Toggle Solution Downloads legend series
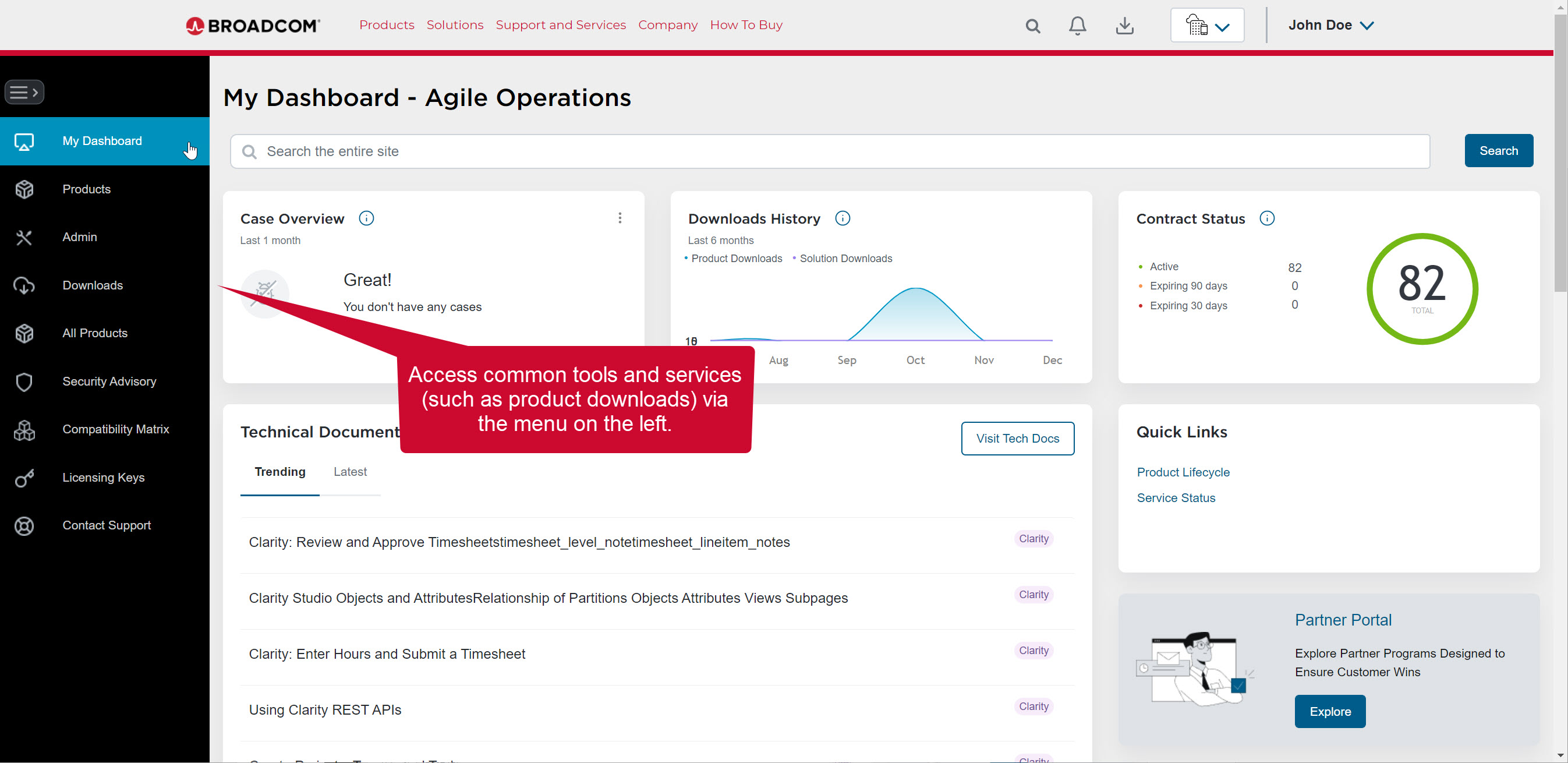The width and height of the screenshot is (1568, 763). (845, 258)
